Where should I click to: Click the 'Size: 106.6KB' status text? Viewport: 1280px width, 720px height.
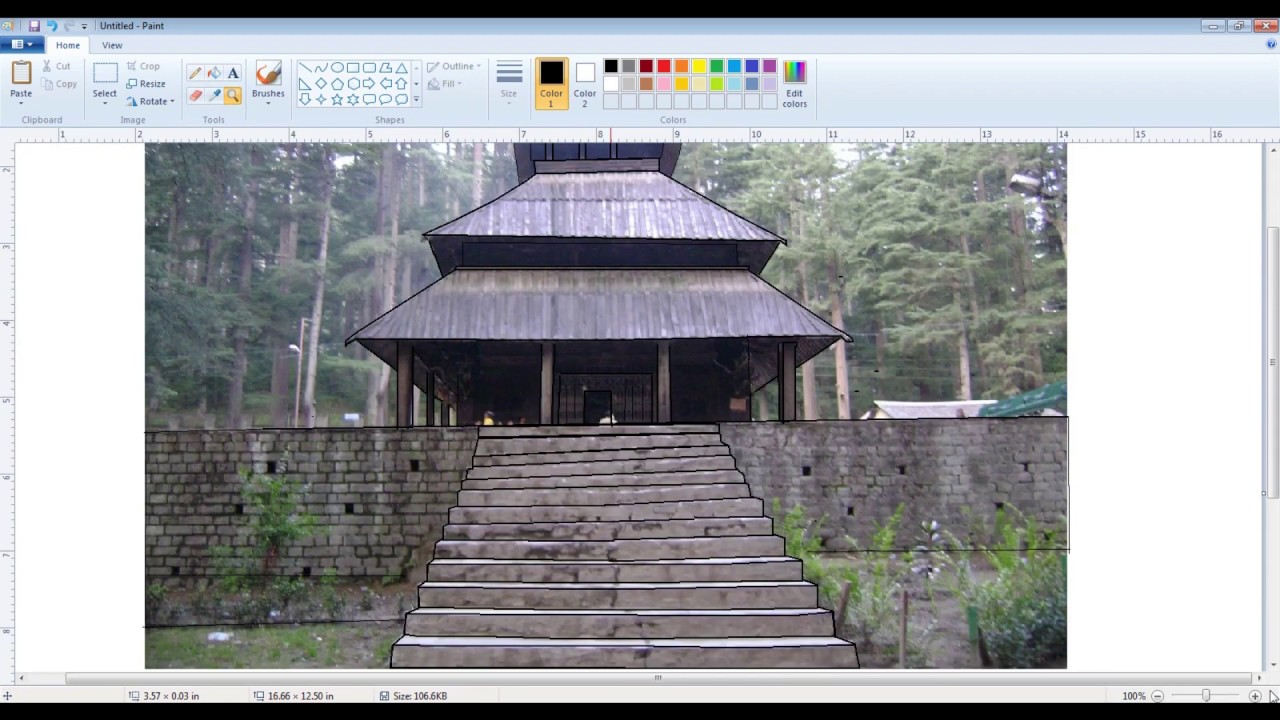click(420, 696)
